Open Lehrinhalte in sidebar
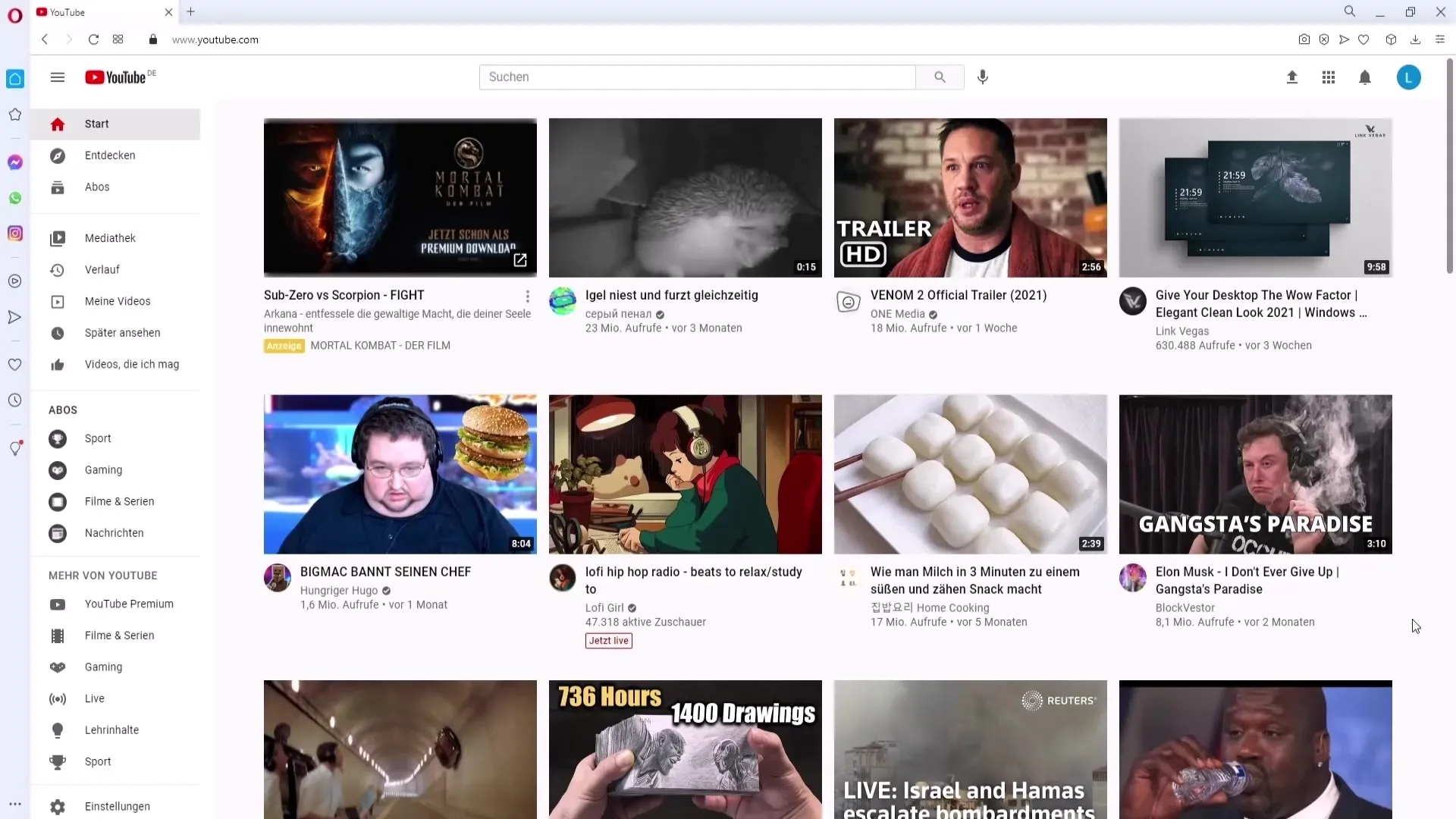Screen dimensions: 1456x819 (x=115, y=730)
